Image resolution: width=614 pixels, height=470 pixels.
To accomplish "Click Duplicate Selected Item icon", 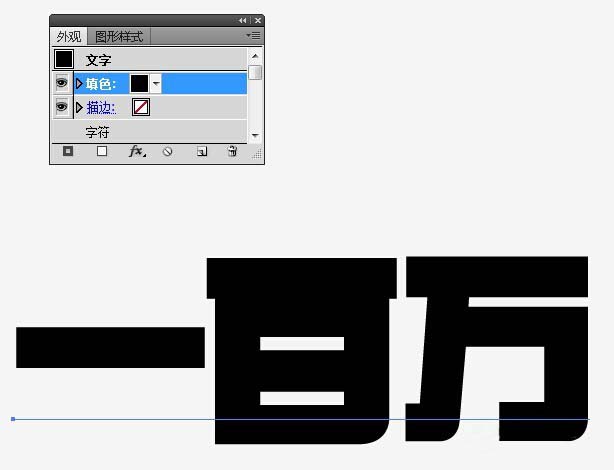I will click(x=202, y=152).
